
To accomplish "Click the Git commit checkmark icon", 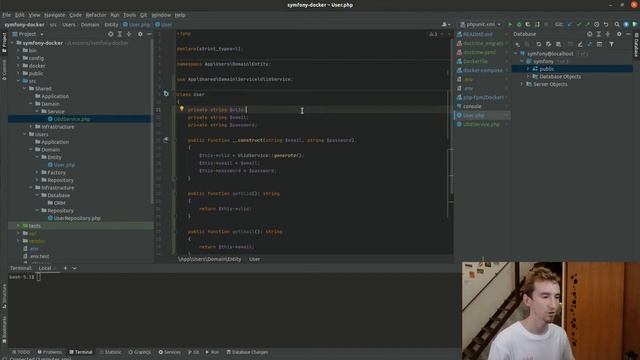I will [x=579, y=24].
